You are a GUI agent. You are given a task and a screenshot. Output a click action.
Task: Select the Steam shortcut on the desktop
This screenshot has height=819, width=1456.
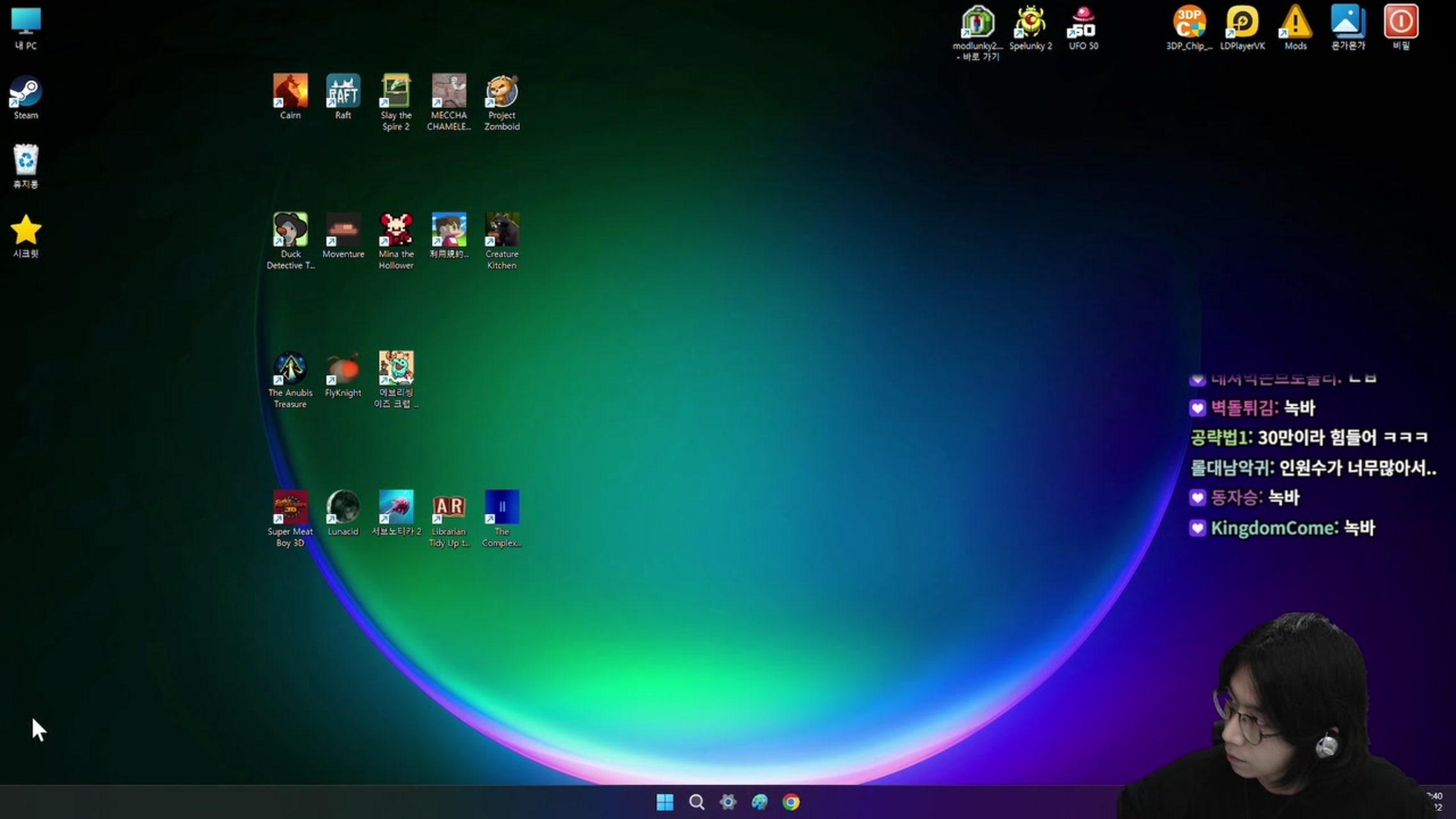pyautogui.click(x=26, y=97)
